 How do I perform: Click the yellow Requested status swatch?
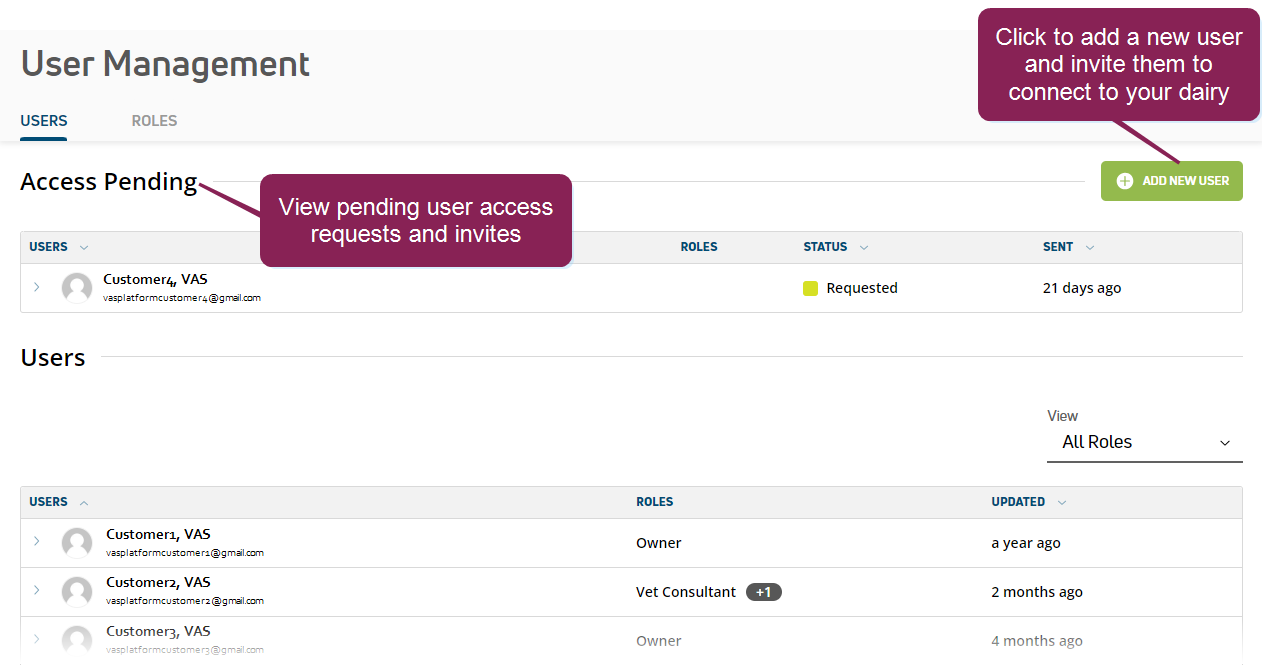click(x=810, y=288)
